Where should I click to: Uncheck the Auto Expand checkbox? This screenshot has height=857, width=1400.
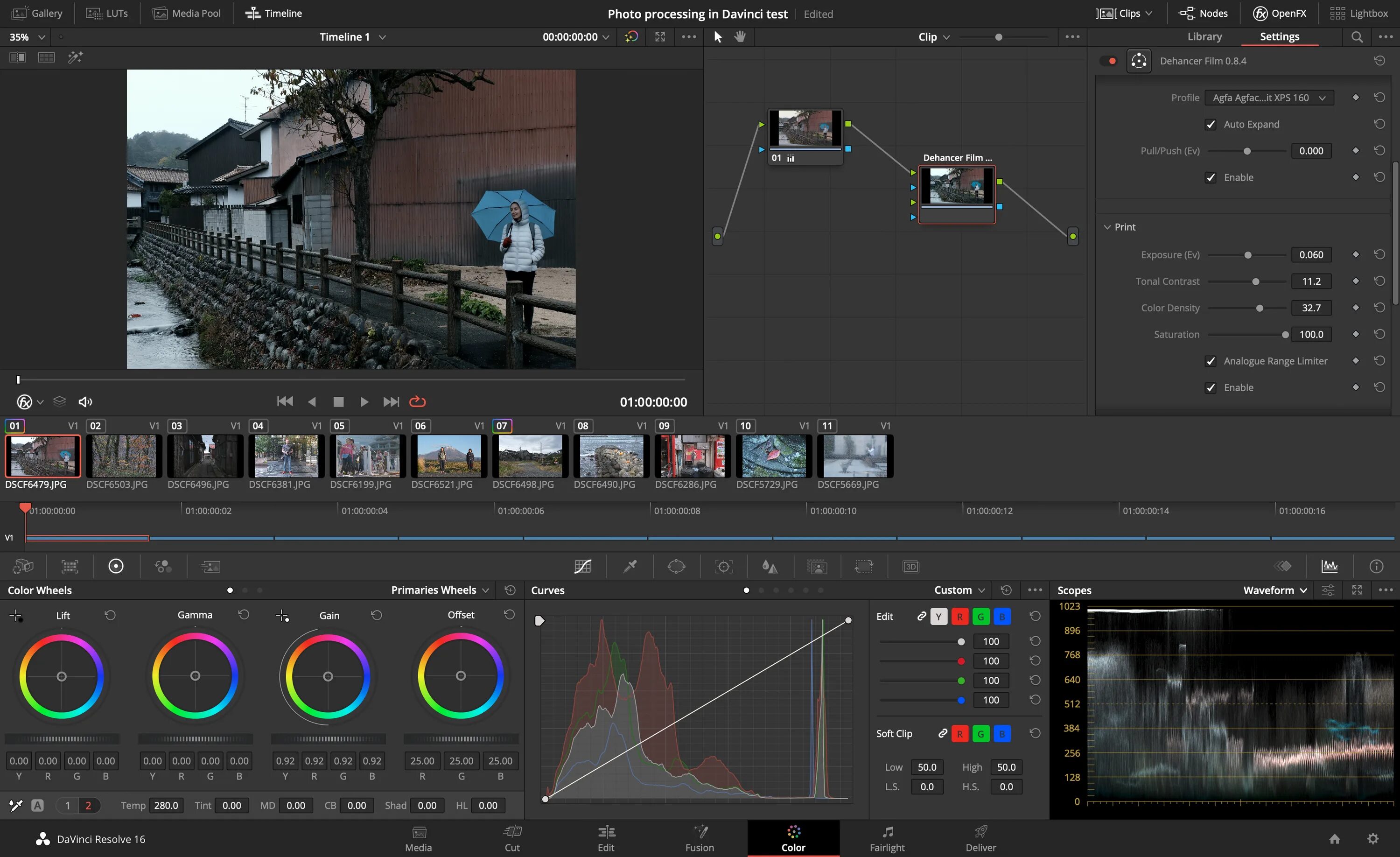point(1211,125)
